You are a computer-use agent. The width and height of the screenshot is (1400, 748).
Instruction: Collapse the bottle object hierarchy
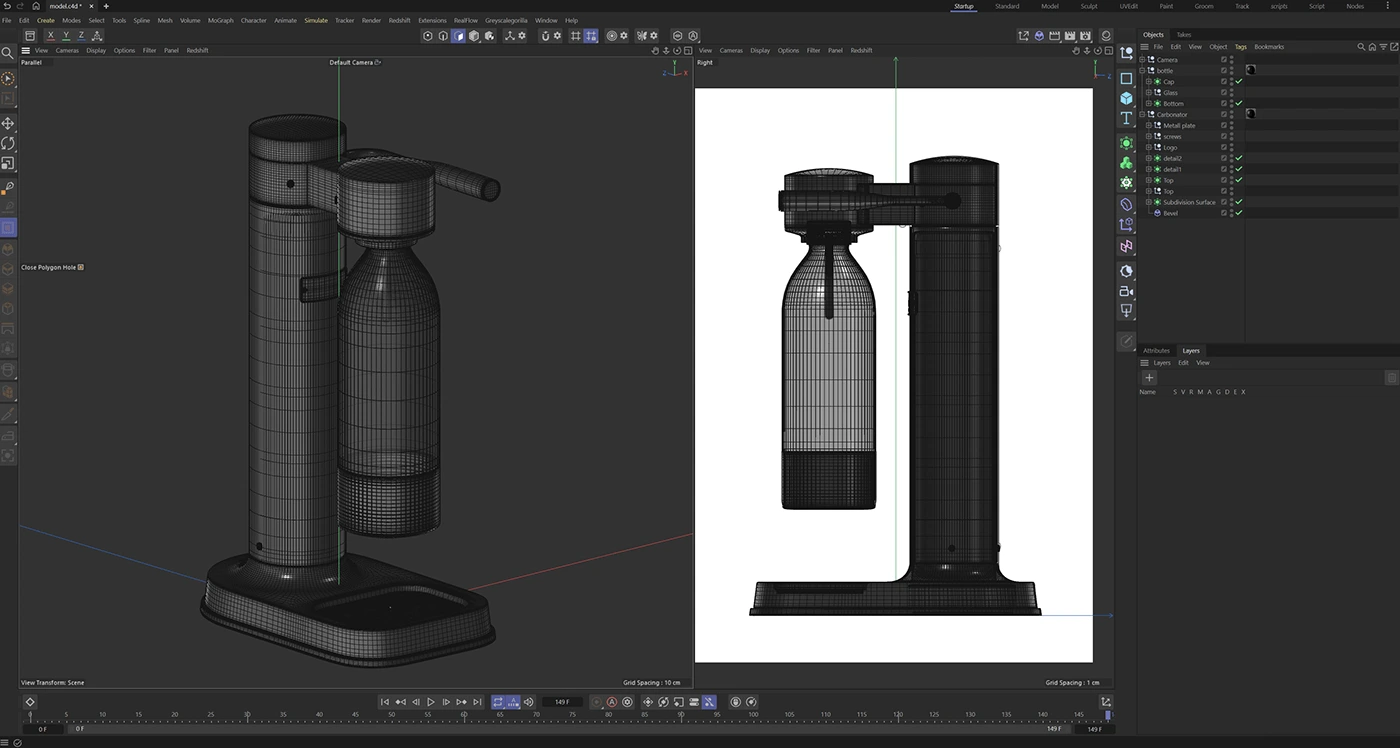coord(1142,71)
